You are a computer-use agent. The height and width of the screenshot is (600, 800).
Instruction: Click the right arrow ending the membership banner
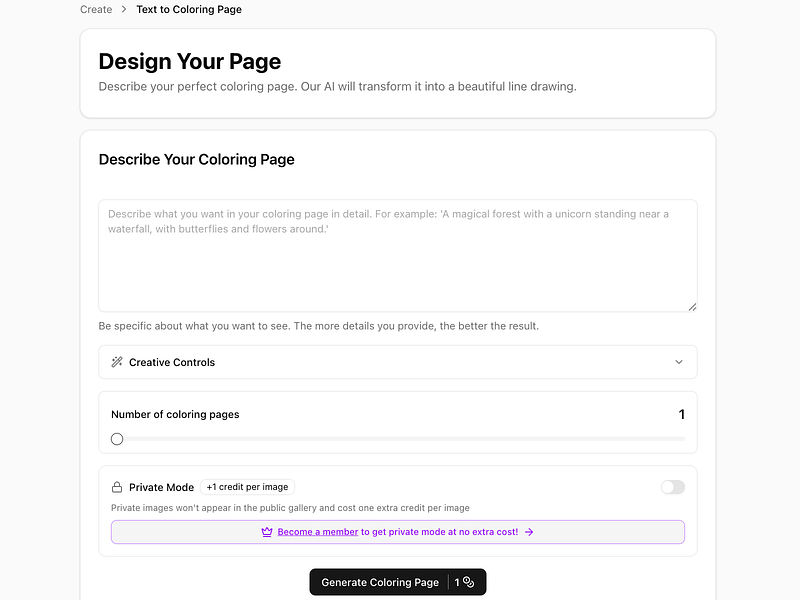click(x=529, y=532)
